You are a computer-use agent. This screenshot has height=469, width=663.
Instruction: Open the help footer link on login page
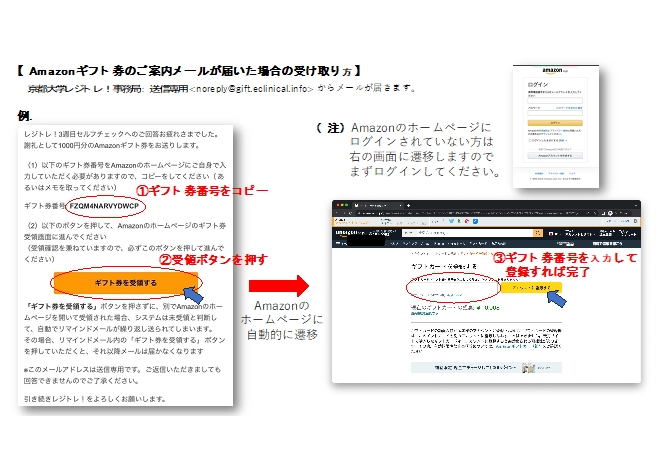572,173
